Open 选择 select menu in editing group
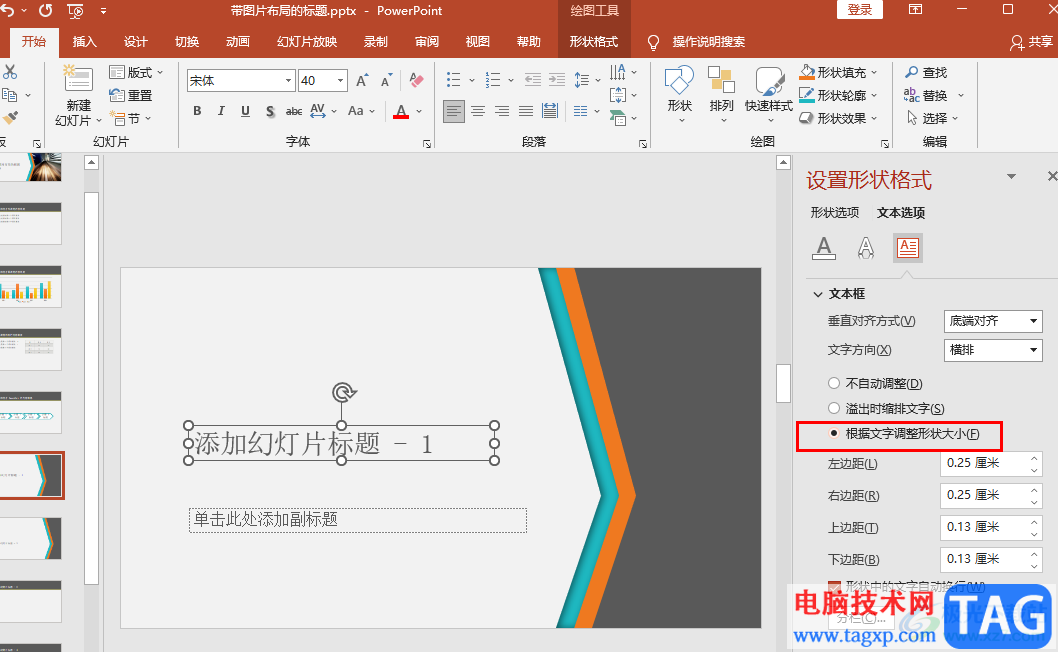Image resolution: width=1058 pixels, height=652 pixels. 932,118
